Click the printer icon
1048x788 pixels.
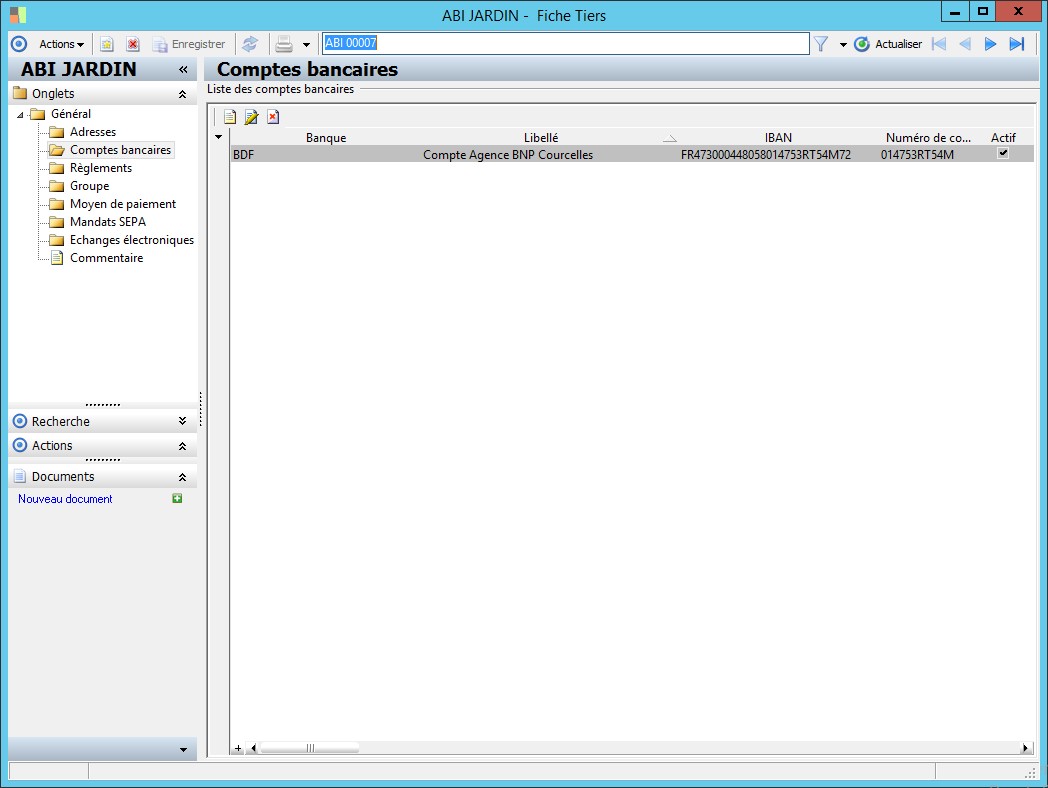click(284, 44)
